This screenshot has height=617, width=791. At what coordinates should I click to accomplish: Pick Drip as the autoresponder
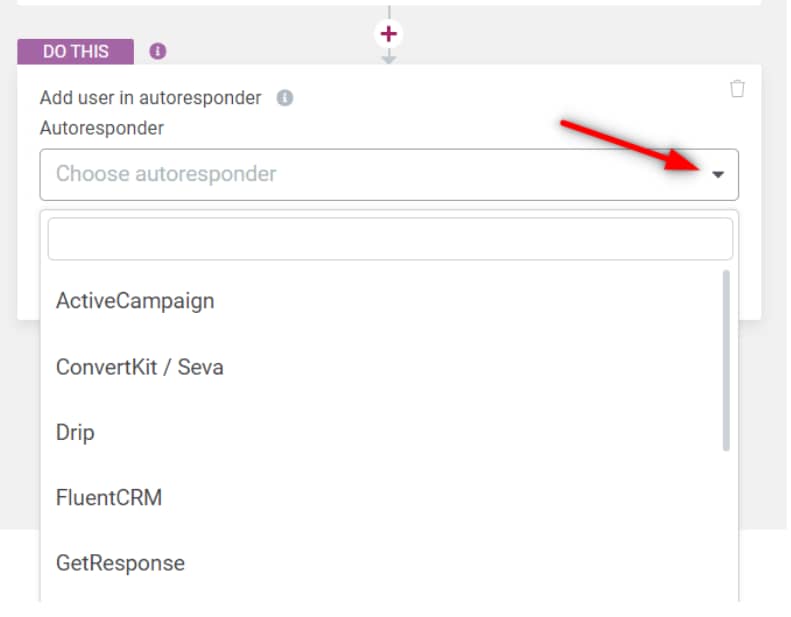(x=75, y=432)
